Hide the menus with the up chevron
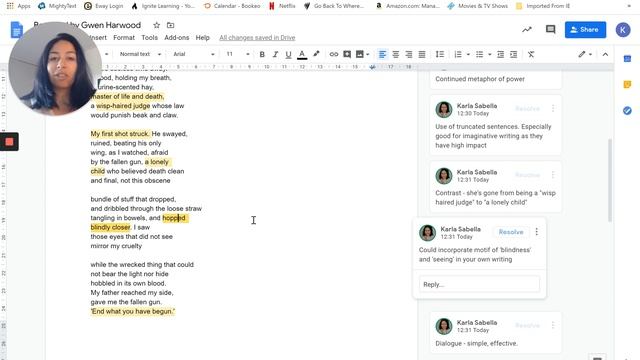 [605, 54]
